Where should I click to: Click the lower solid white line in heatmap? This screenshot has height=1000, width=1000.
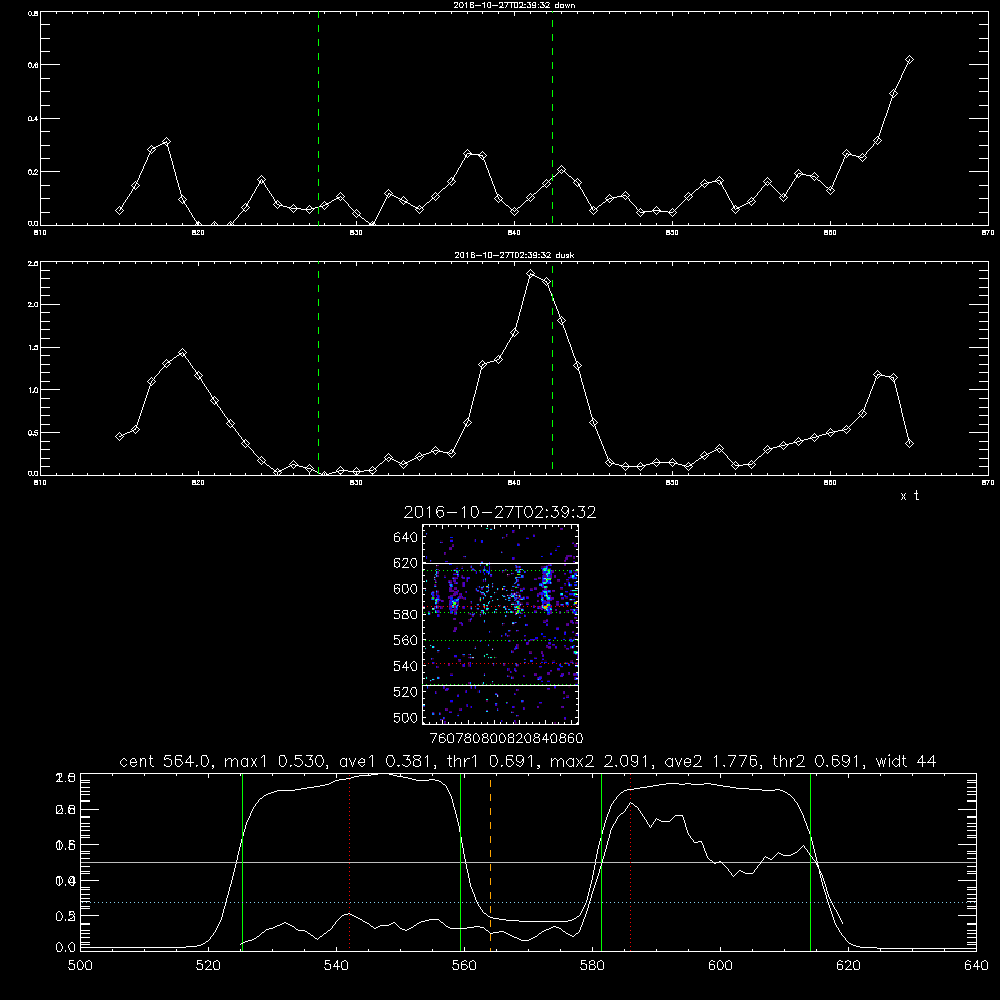click(500, 685)
